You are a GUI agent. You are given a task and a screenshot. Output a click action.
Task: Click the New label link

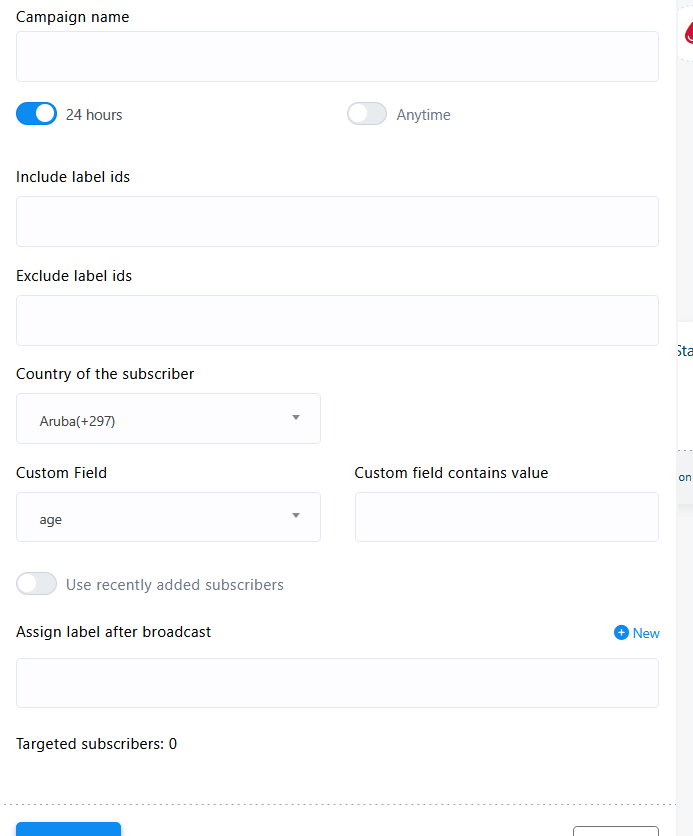pyautogui.click(x=646, y=633)
